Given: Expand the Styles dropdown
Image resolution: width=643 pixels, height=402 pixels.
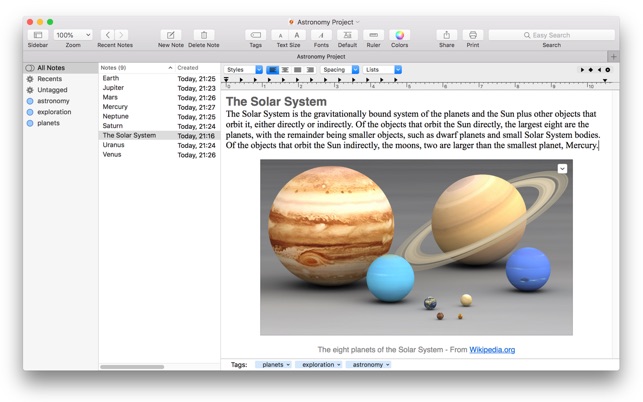Looking at the screenshot, I should coord(244,70).
